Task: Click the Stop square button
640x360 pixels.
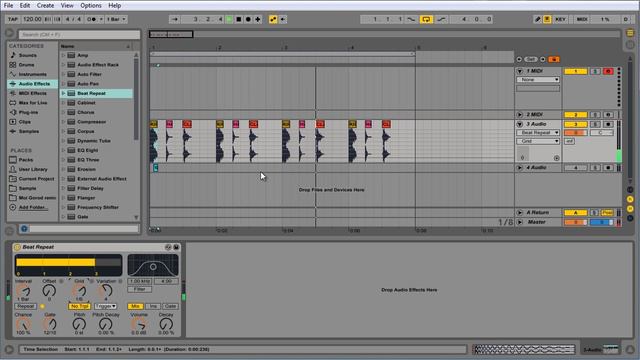Action: pos(239,19)
